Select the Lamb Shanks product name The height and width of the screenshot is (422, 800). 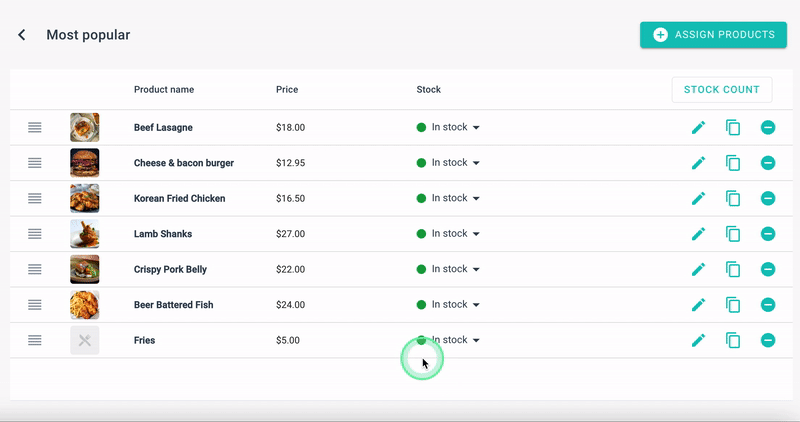(163, 234)
